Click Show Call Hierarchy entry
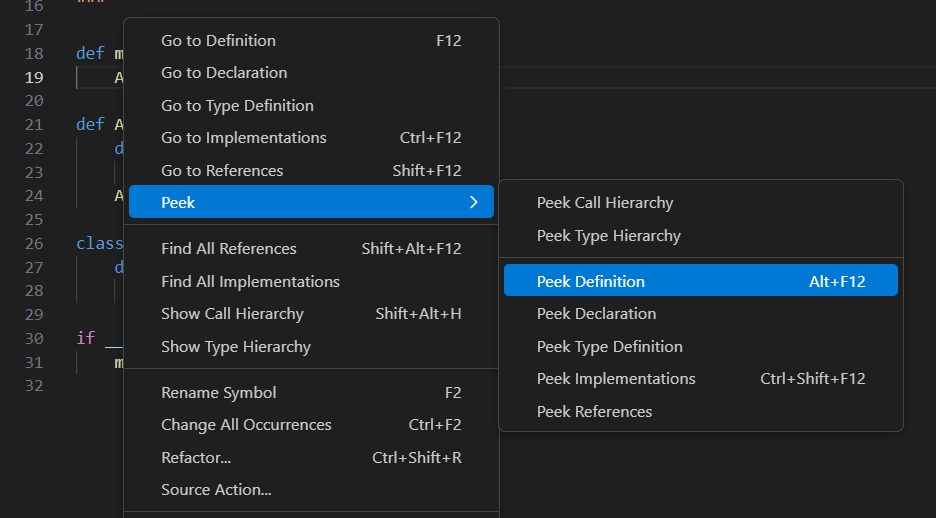 point(232,314)
